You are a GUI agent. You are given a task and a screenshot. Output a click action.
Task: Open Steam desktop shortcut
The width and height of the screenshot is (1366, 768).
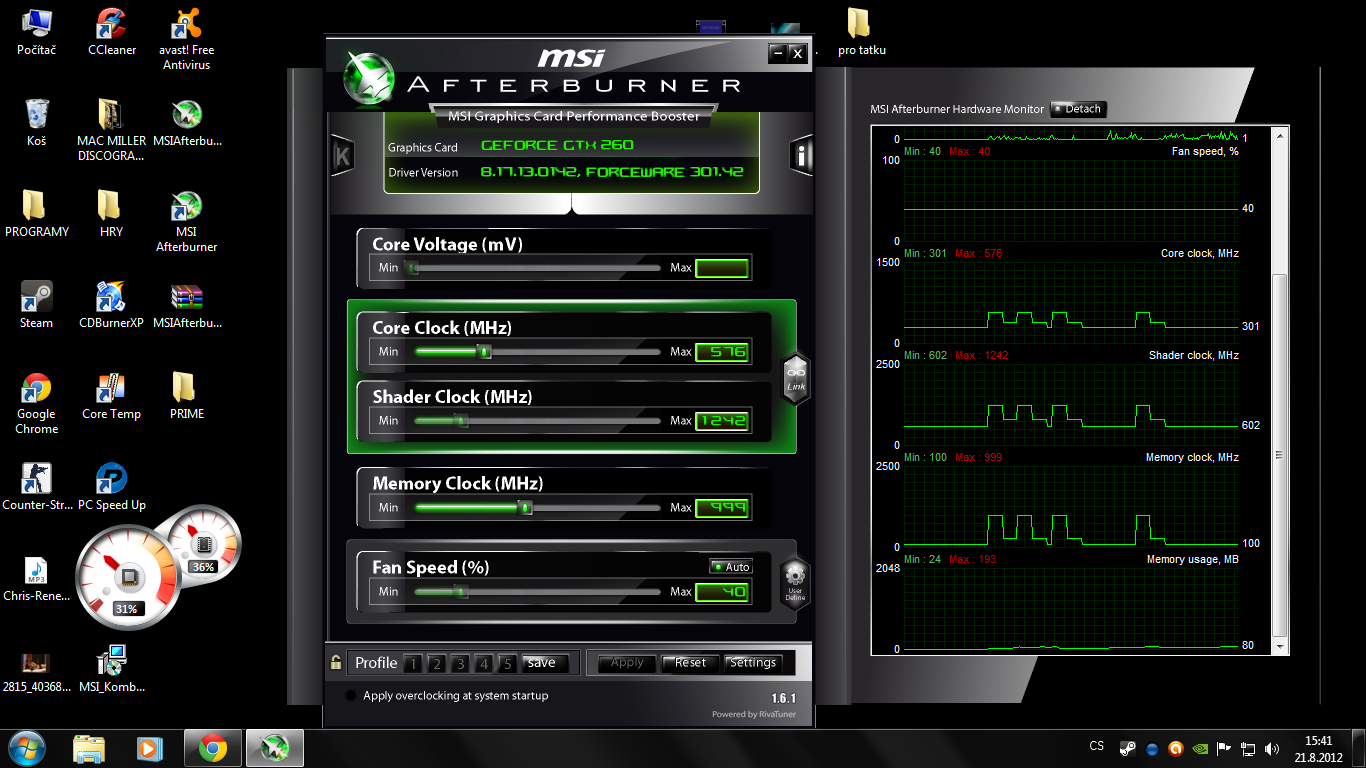(x=37, y=297)
